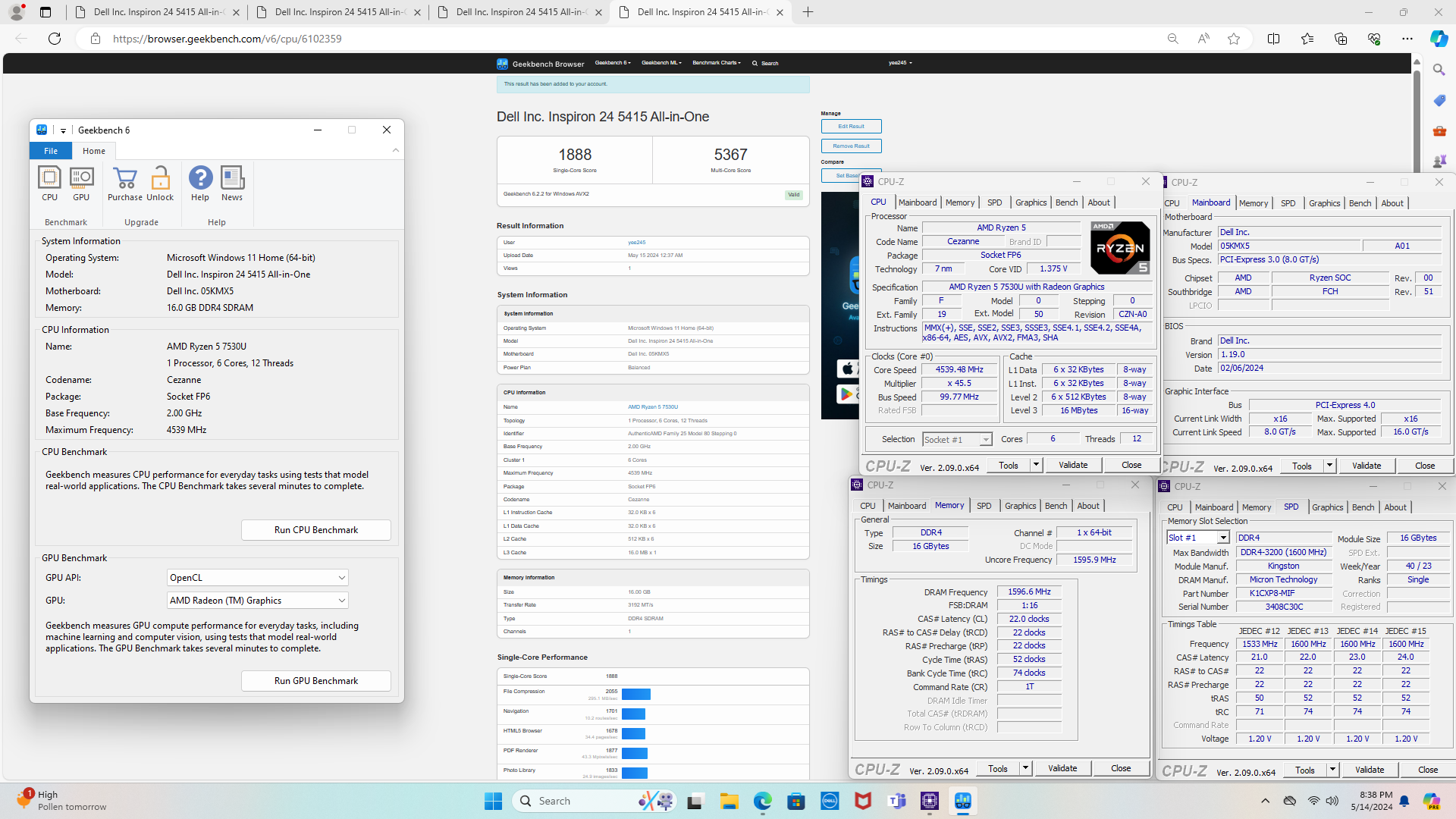Click the Read aloud icon in address bar

coord(1203,39)
